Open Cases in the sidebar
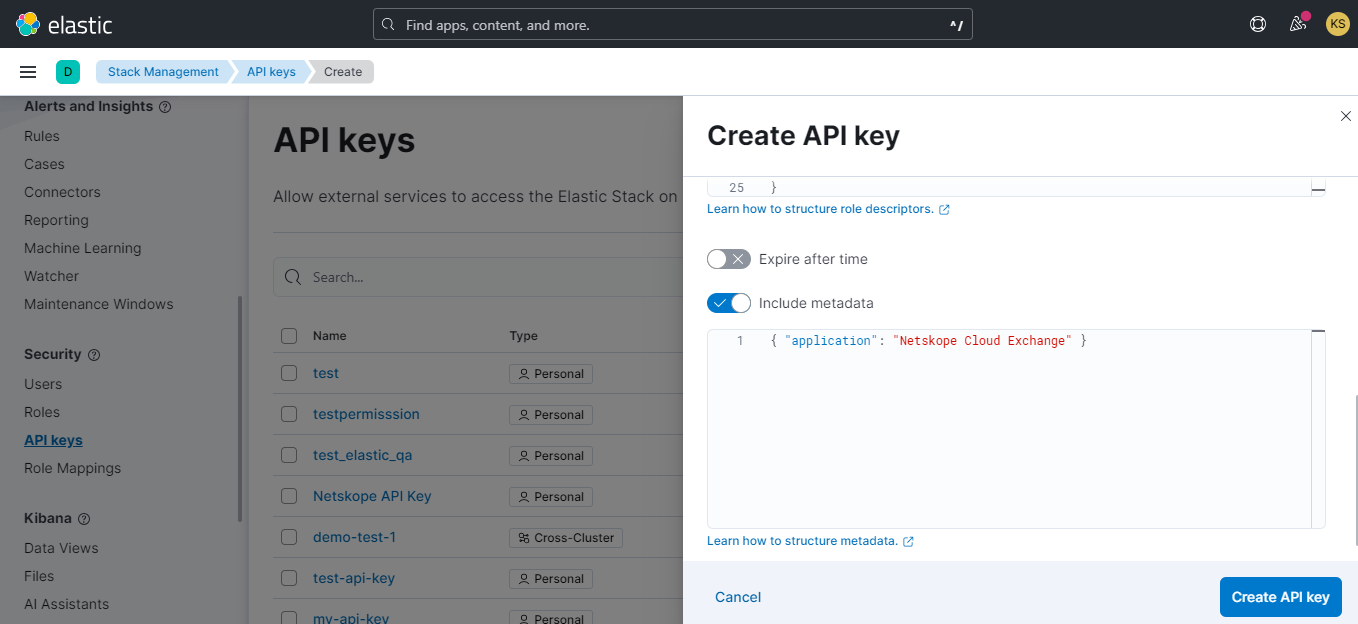The height and width of the screenshot is (624, 1358). click(x=44, y=164)
